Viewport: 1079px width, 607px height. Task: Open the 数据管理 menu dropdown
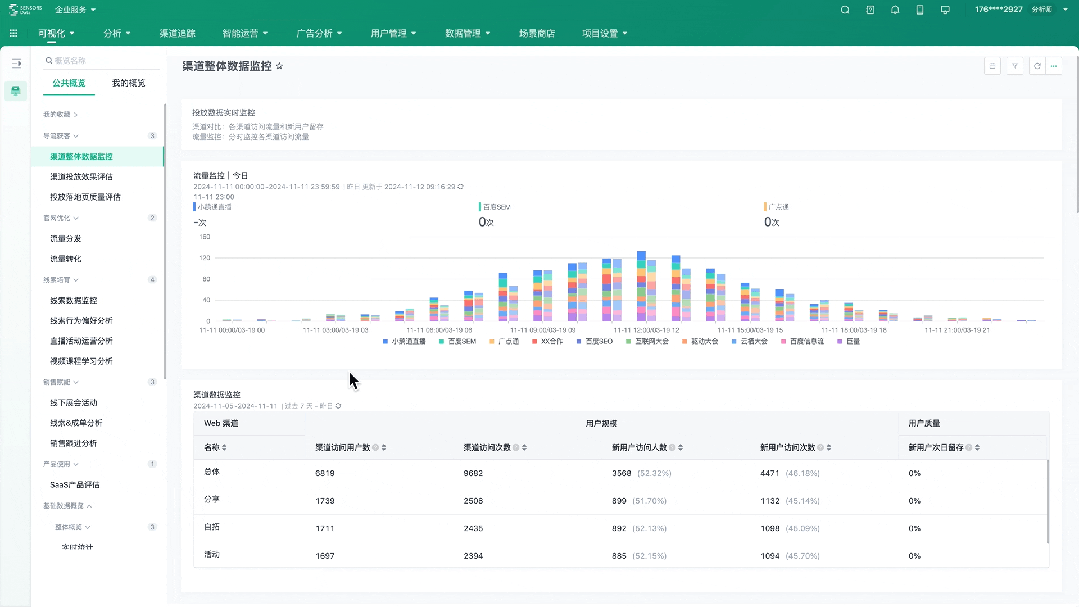(x=467, y=33)
